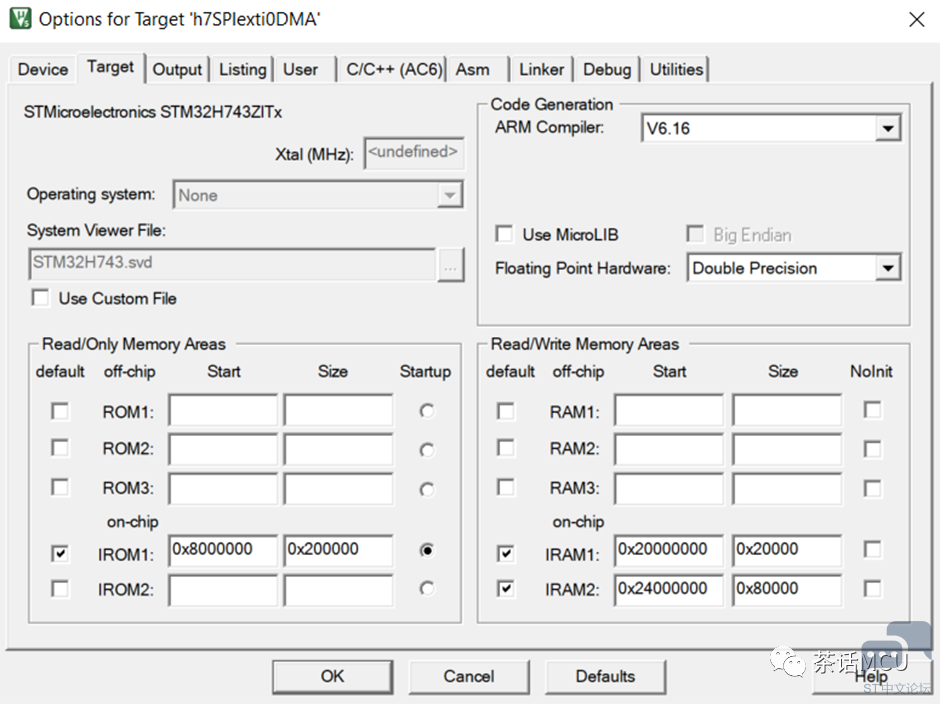Edit IRAM2 Size value 0x80000

coord(787,590)
